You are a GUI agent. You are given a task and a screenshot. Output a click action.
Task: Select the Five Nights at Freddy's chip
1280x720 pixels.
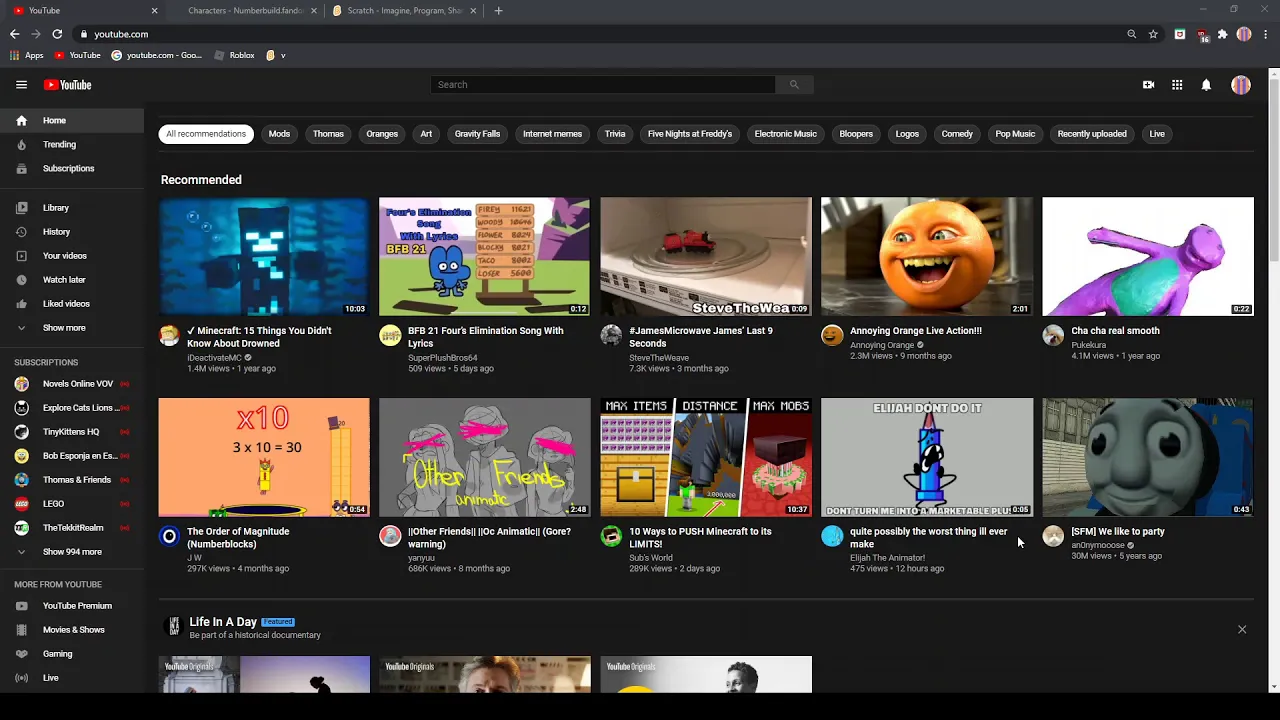(690, 134)
